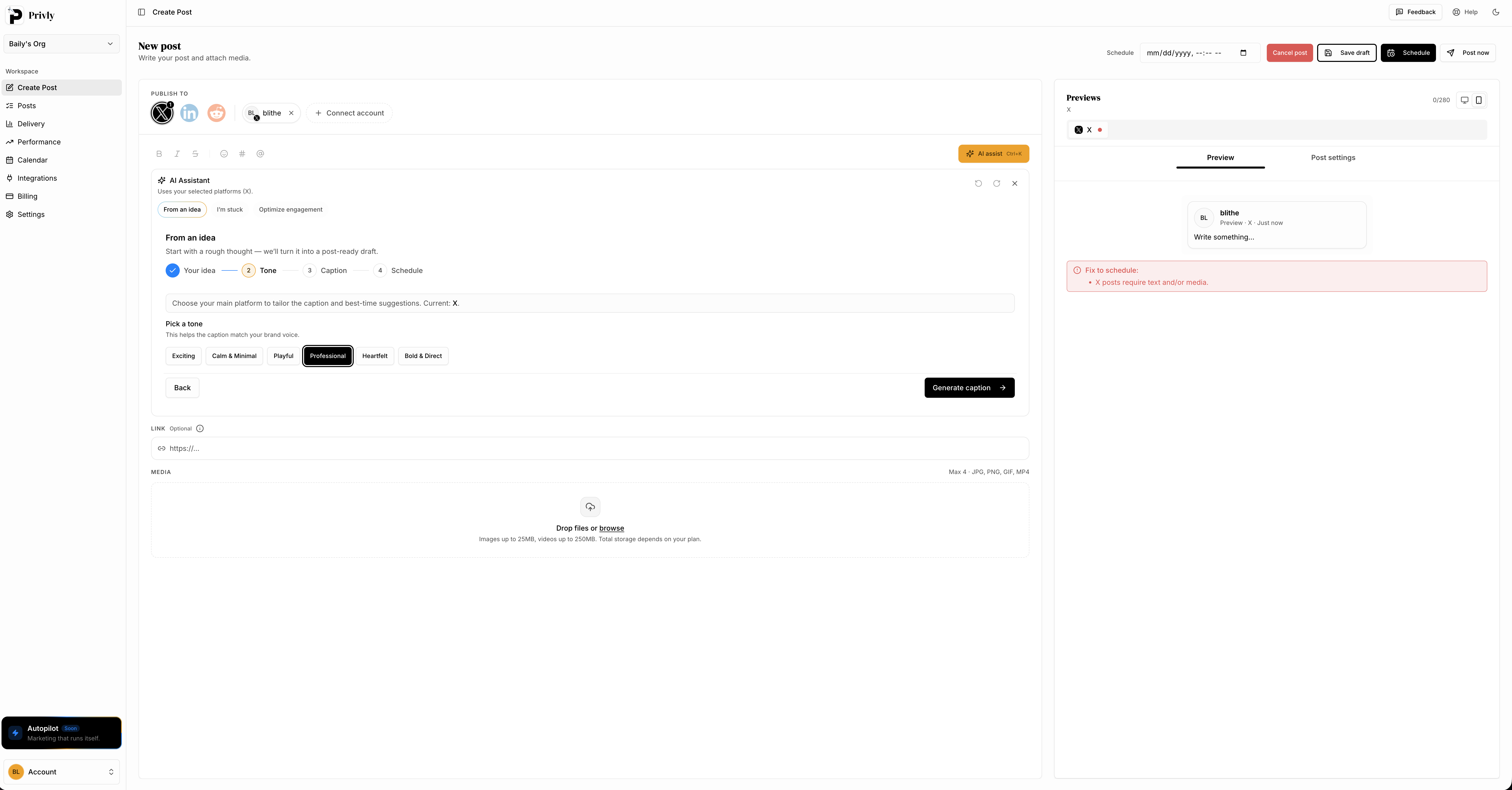This screenshot has height=790, width=1512.
Task: Open the emoji picker
Action: click(x=224, y=154)
